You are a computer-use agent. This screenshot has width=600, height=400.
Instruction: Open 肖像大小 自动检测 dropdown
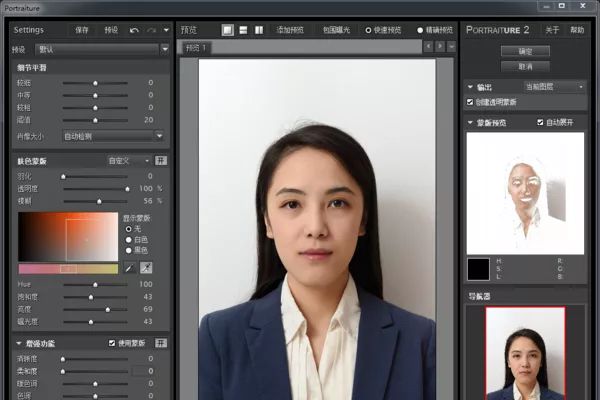point(113,136)
